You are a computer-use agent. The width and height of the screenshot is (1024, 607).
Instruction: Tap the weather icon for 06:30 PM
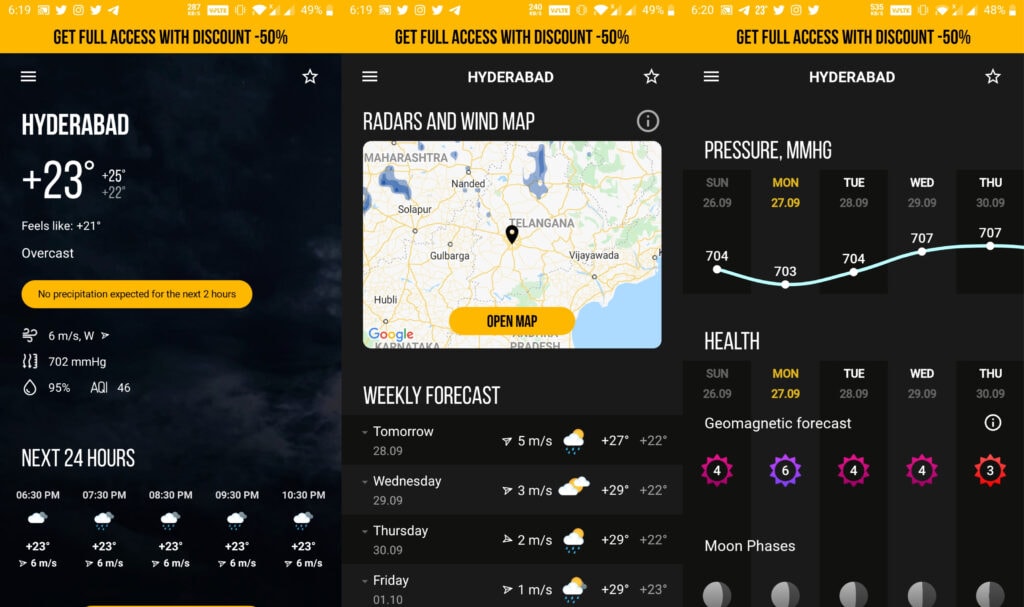point(37,518)
